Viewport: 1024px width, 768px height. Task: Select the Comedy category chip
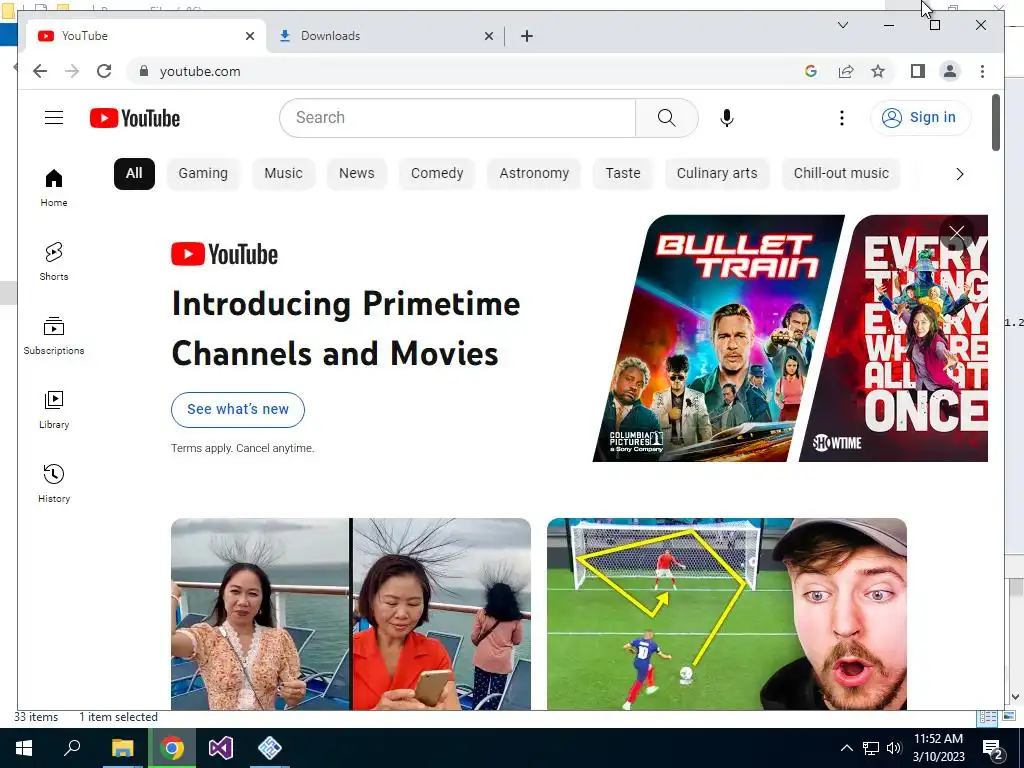pos(437,174)
